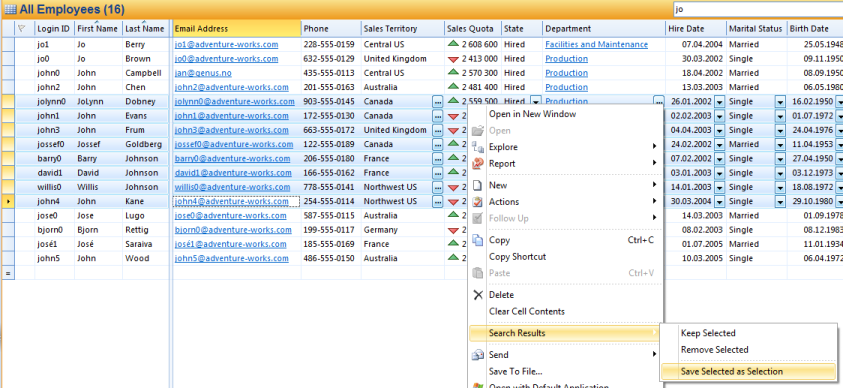Click the New document icon in menu
This screenshot has width=843, height=388.
477,185
